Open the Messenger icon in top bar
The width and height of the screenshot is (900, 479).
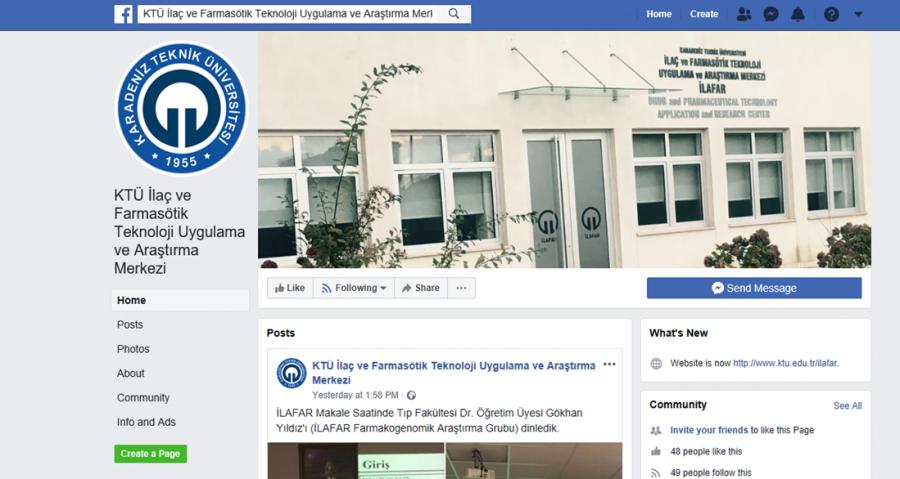pyautogui.click(x=771, y=14)
